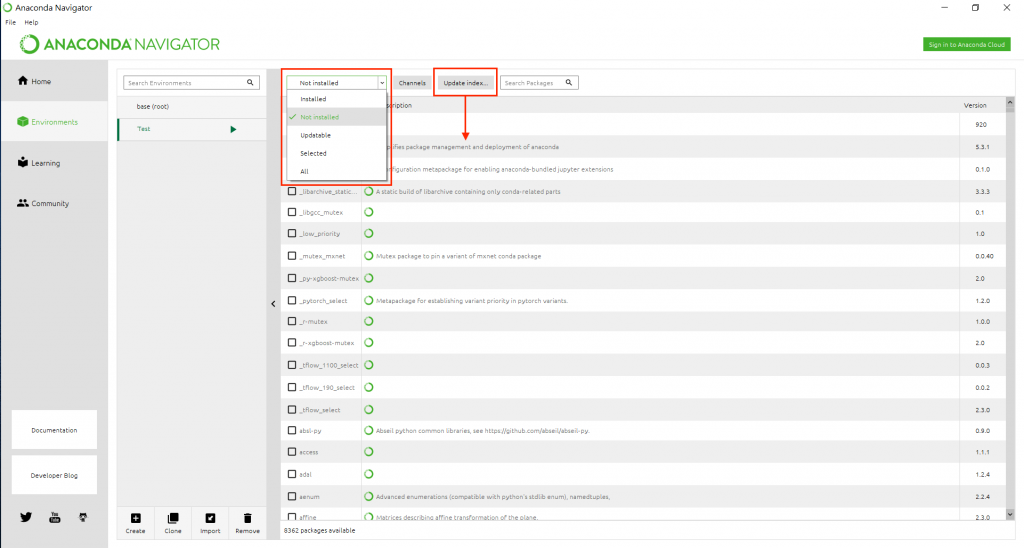1024x548 pixels.
Task: Choose Selected from the filter list
Action: pos(337,153)
